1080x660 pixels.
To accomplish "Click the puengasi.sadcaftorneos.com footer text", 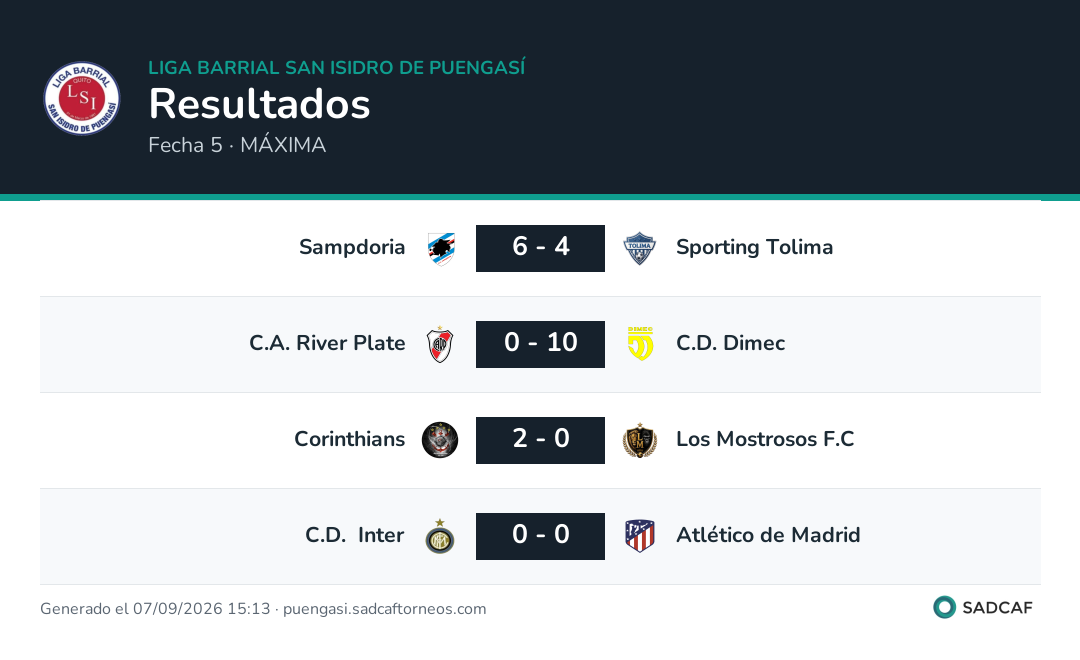I will pos(384,609).
